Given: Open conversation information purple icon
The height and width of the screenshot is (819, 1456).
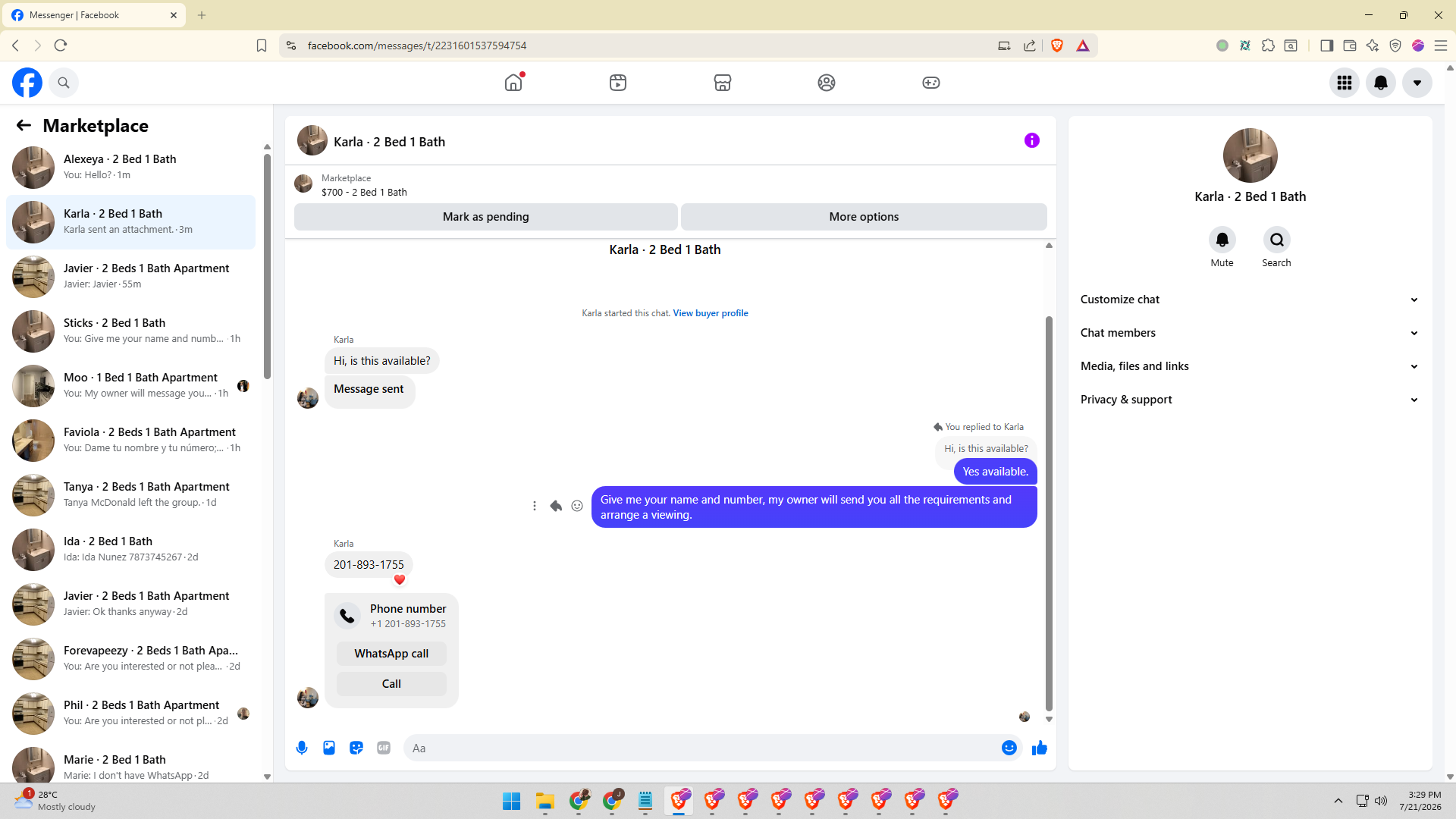Looking at the screenshot, I should (x=1032, y=140).
